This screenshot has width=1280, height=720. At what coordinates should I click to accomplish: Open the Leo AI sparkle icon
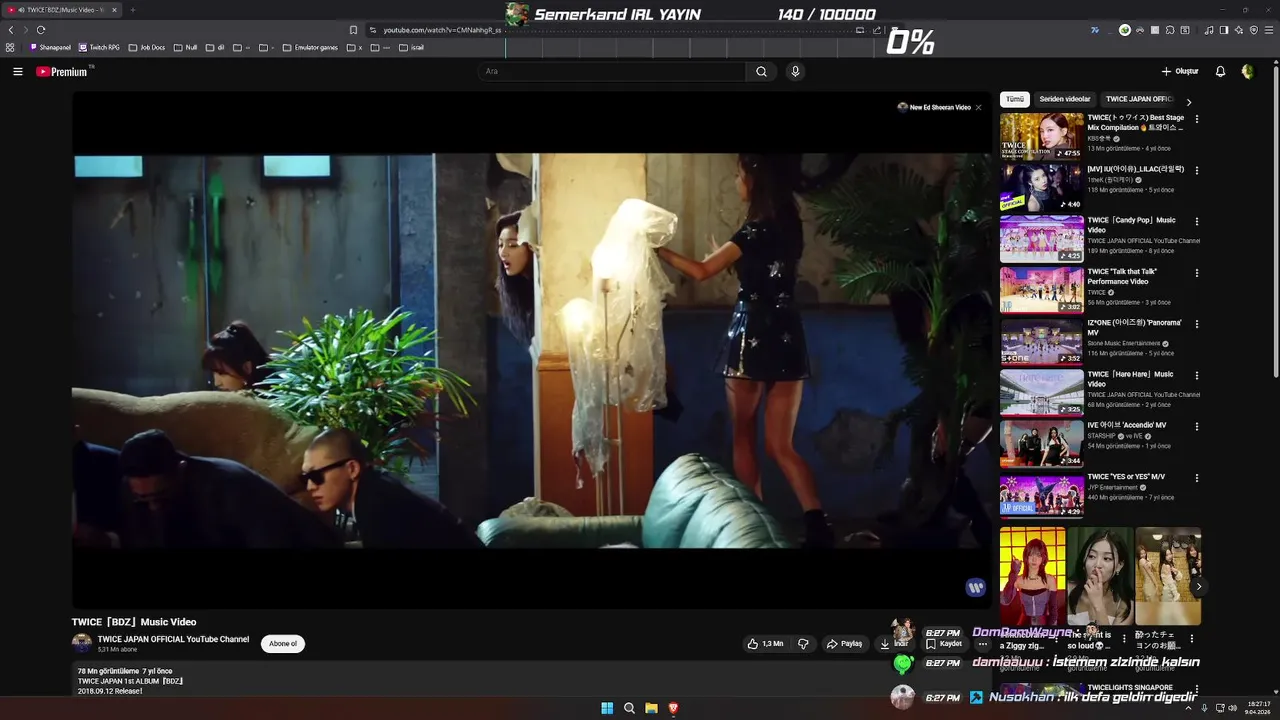click(1239, 30)
